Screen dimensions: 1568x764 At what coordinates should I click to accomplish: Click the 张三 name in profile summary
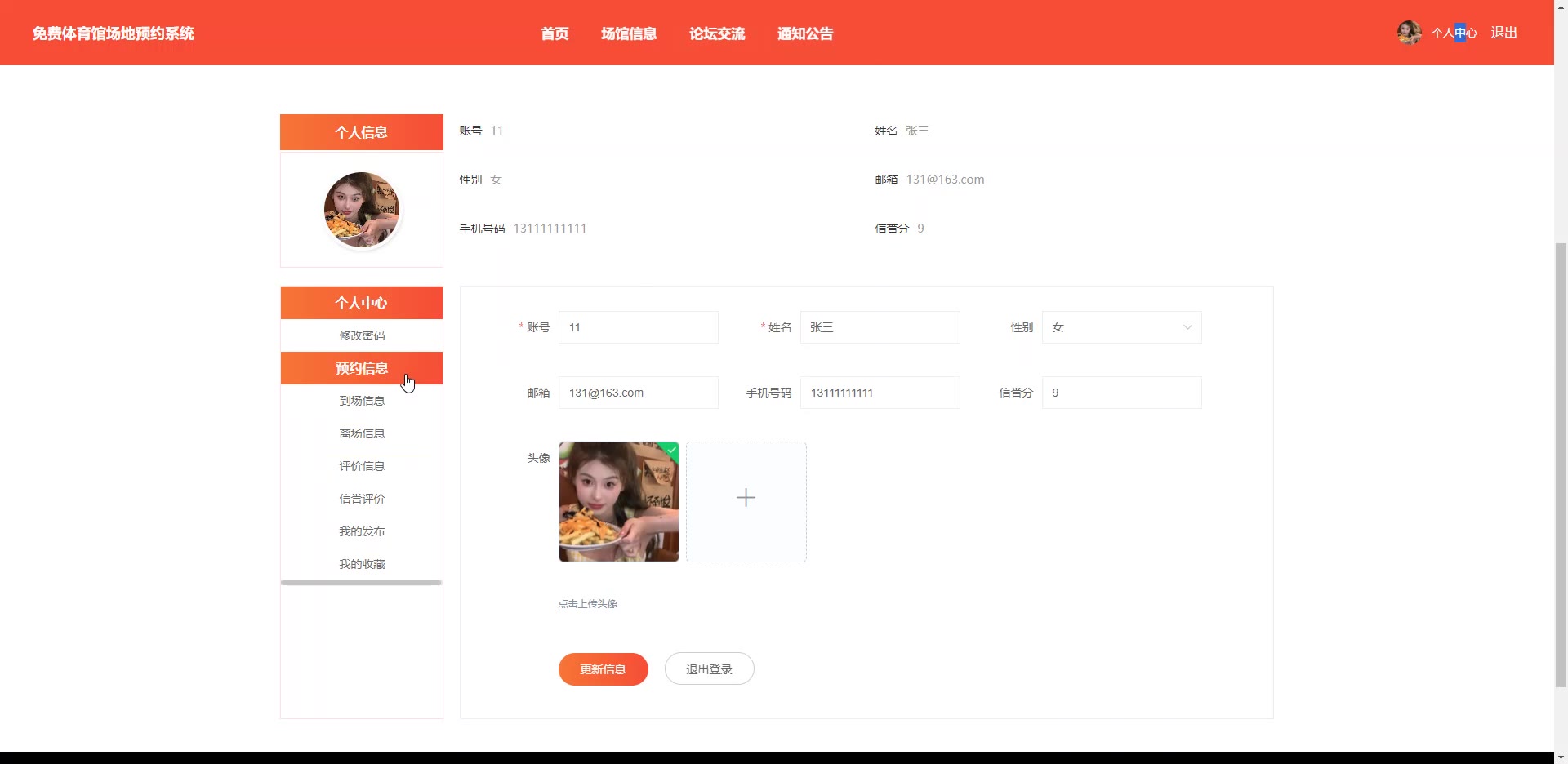(x=917, y=131)
